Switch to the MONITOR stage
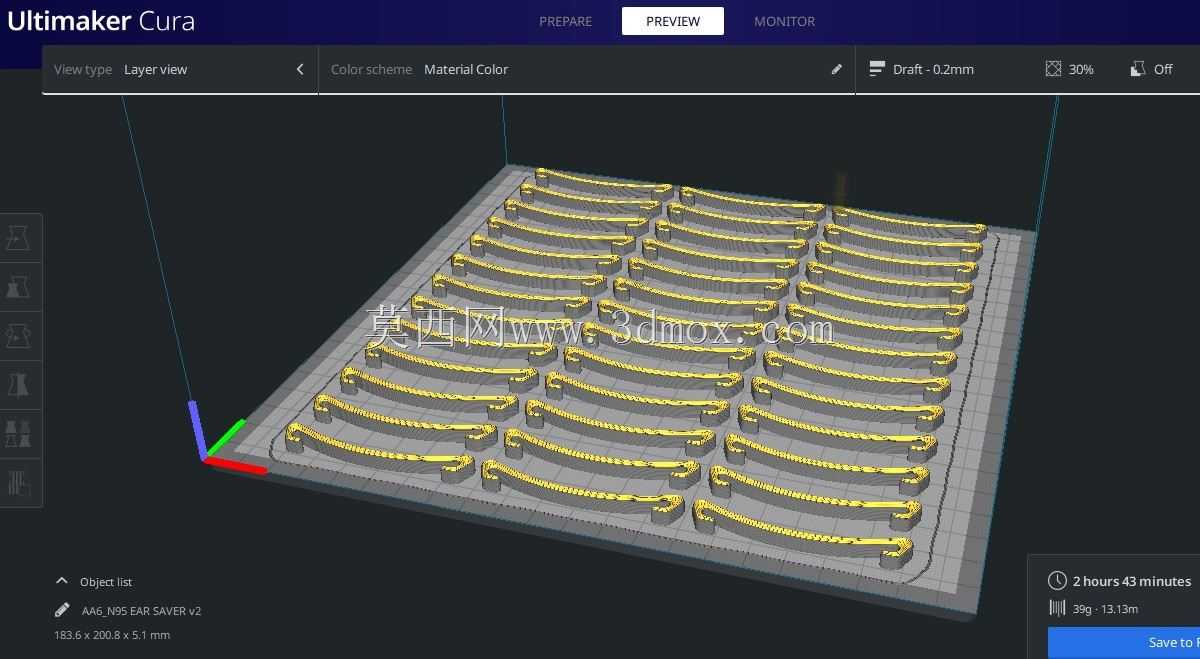 [x=784, y=21]
